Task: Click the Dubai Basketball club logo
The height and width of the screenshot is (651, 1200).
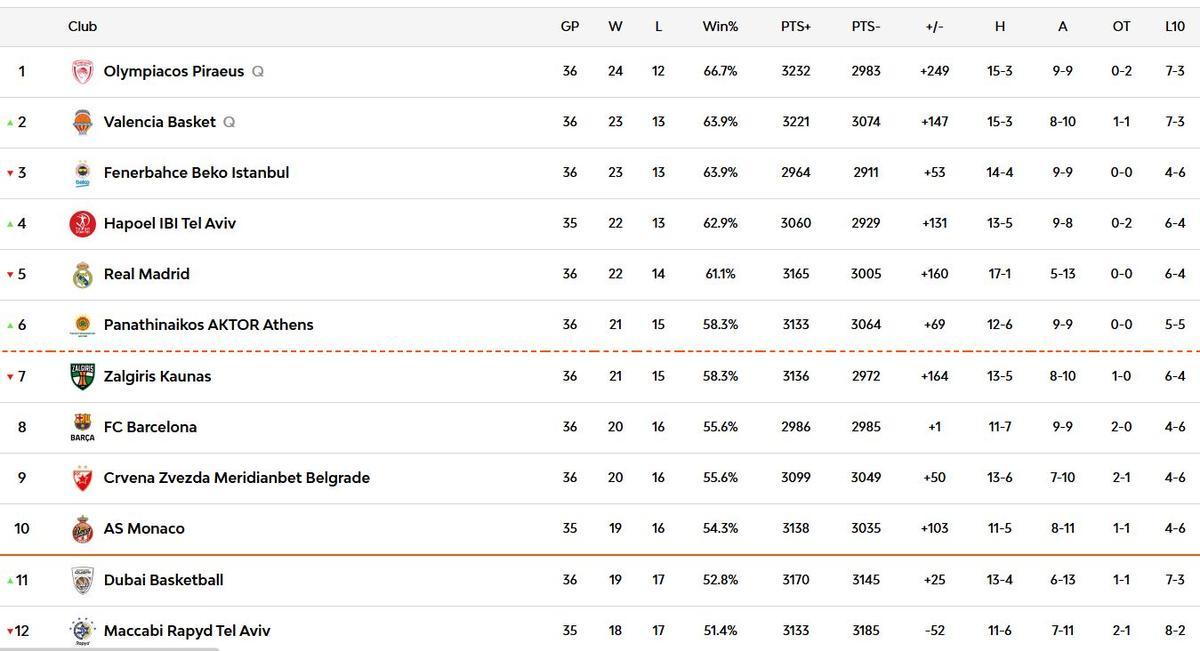Action: 84,579
